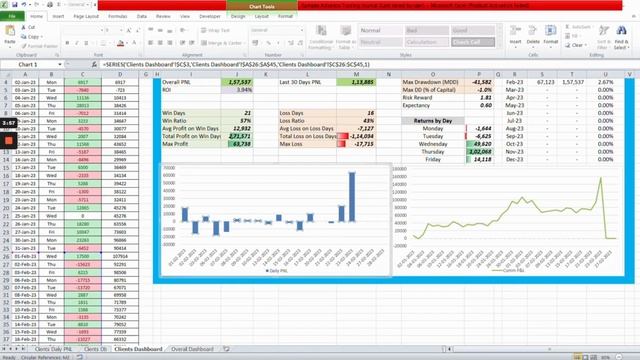
Task: Open the File tab
Action: click(x=12, y=16)
